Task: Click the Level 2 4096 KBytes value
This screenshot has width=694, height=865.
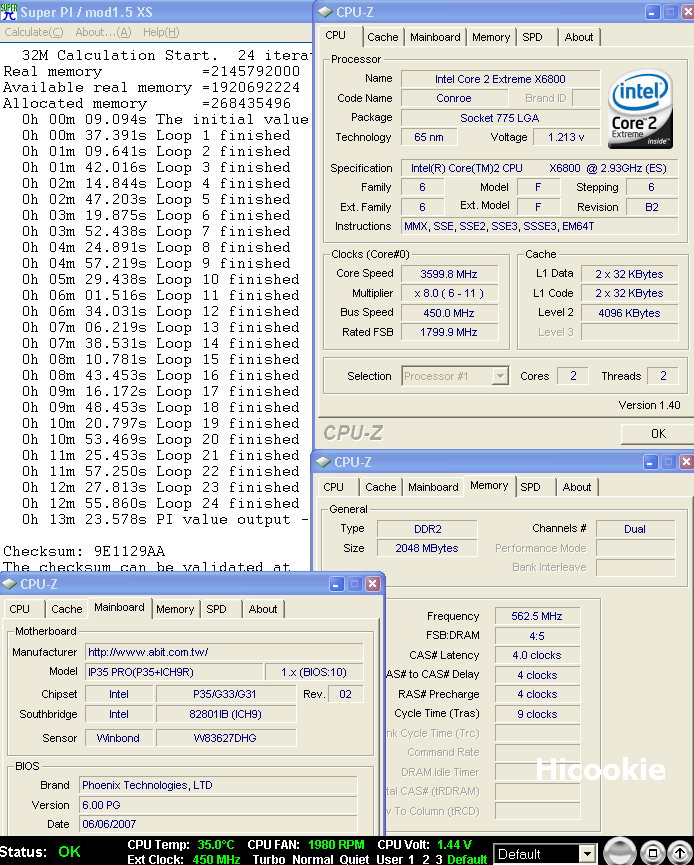Action: coord(629,313)
